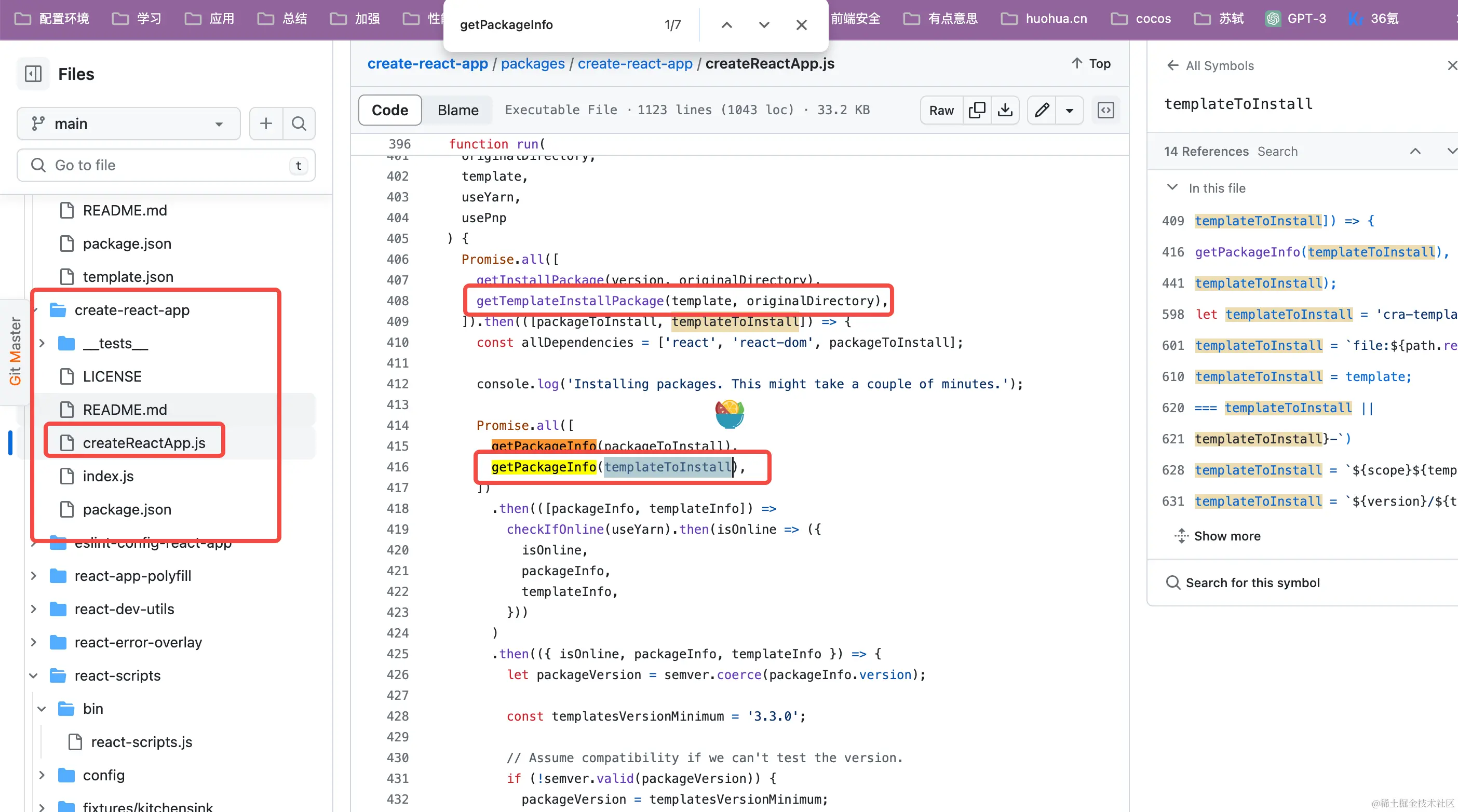Viewport: 1458px width, 812px height.
Task: Collapse the file tree side panel icon
Action: click(33, 74)
